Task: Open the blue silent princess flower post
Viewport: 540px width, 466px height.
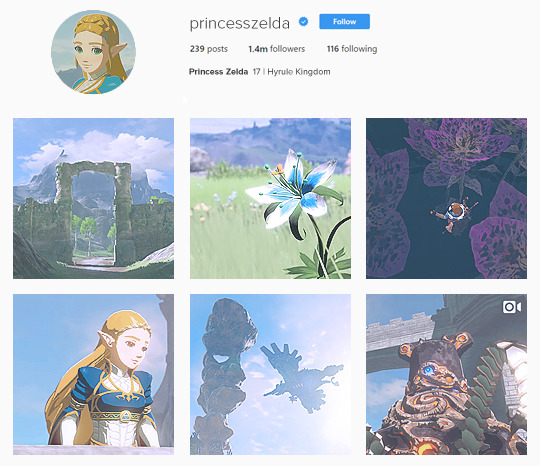Action: tap(270, 198)
